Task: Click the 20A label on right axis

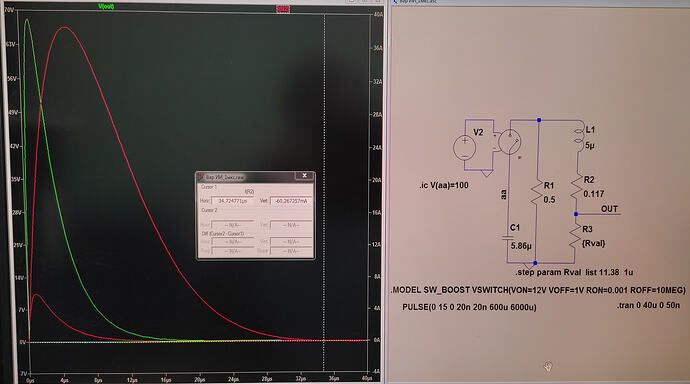Action: pos(377,180)
